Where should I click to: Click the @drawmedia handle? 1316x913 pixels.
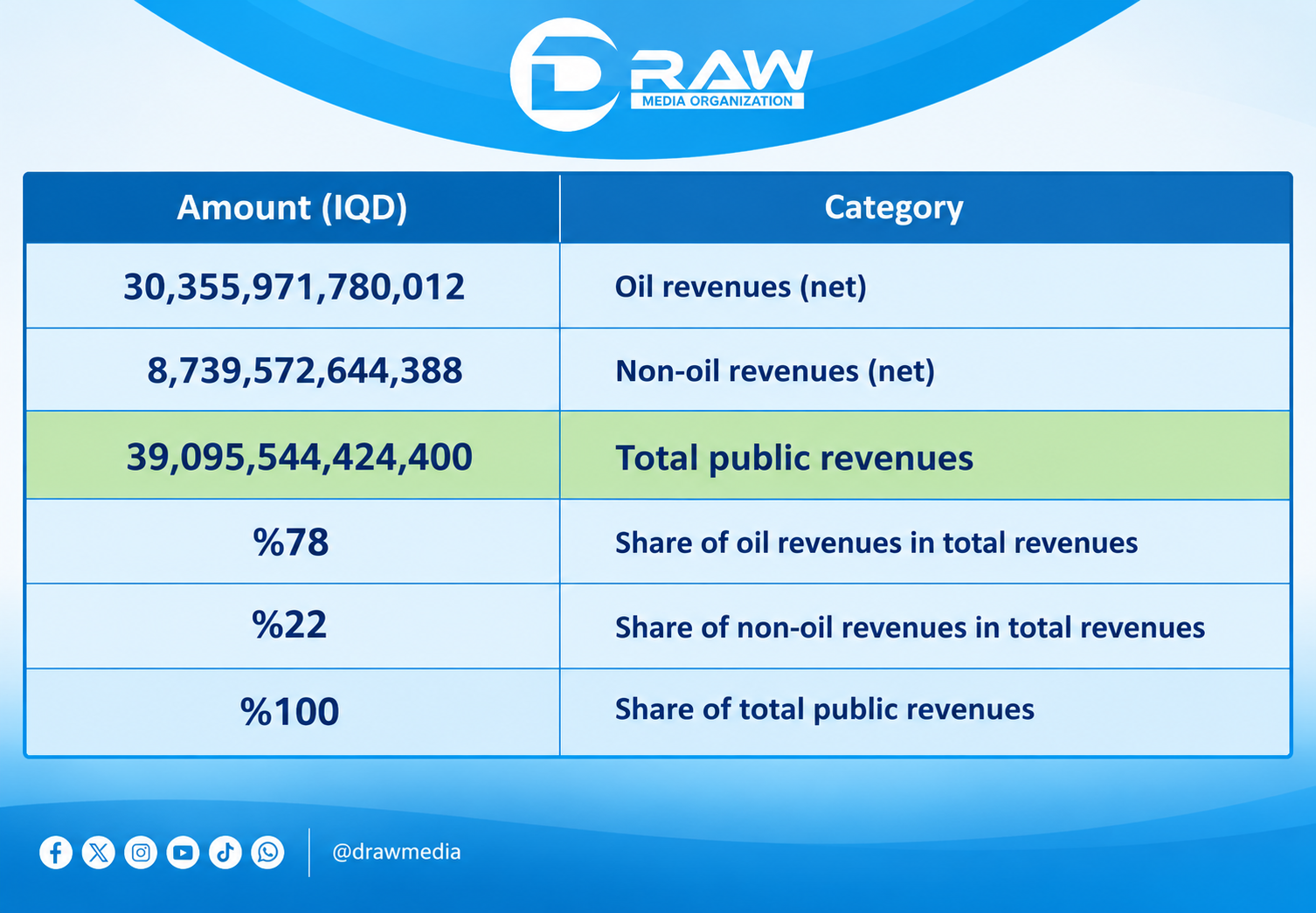(x=397, y=852)
